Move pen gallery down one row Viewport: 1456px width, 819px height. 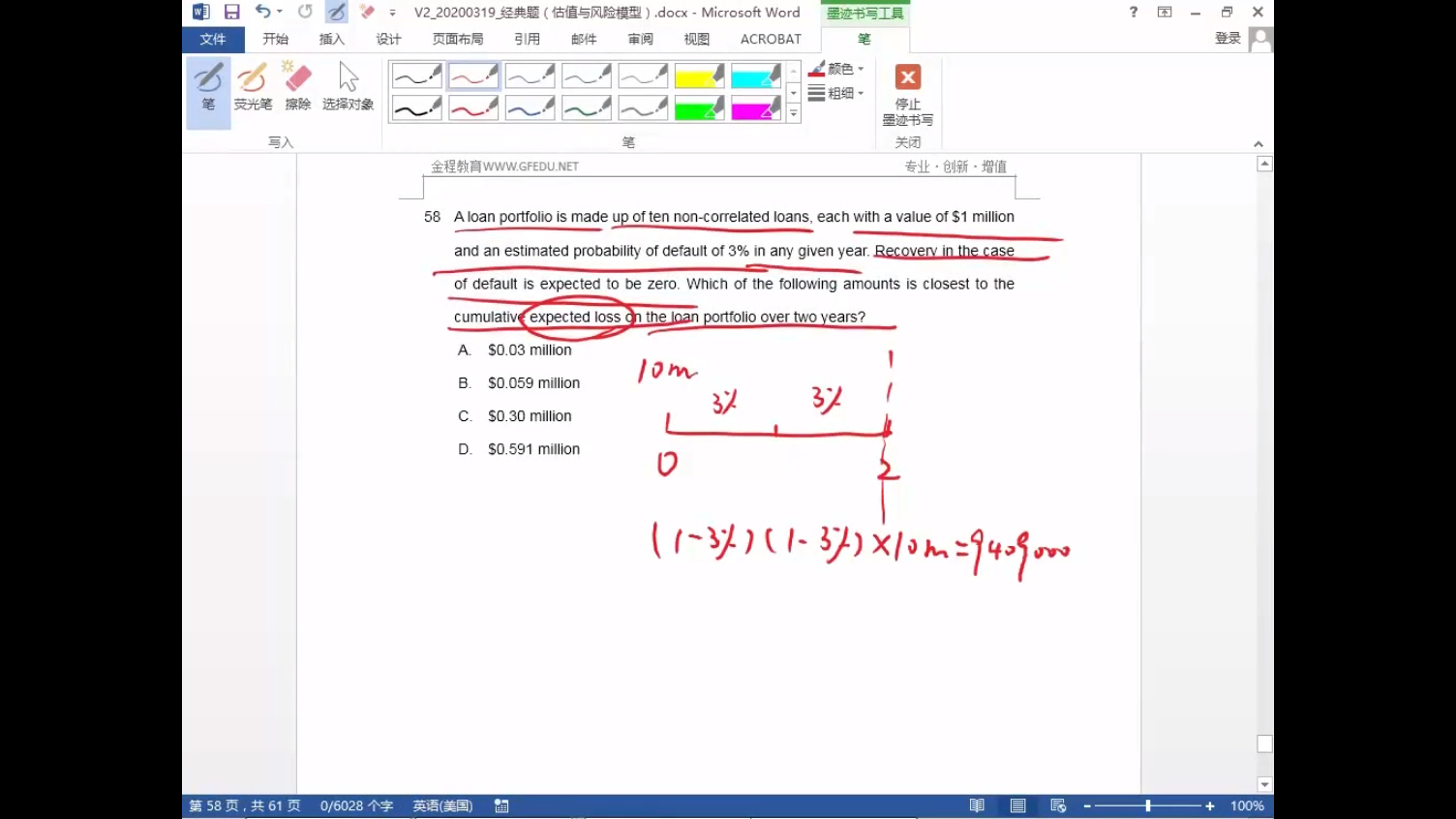793,93
